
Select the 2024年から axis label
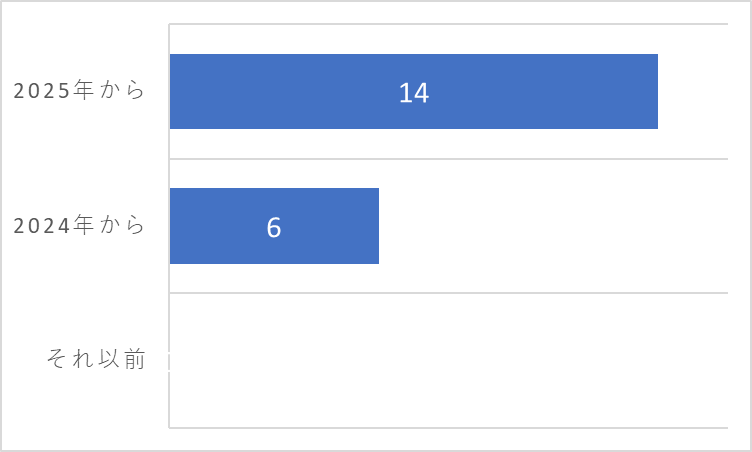[x=79, y=225]
